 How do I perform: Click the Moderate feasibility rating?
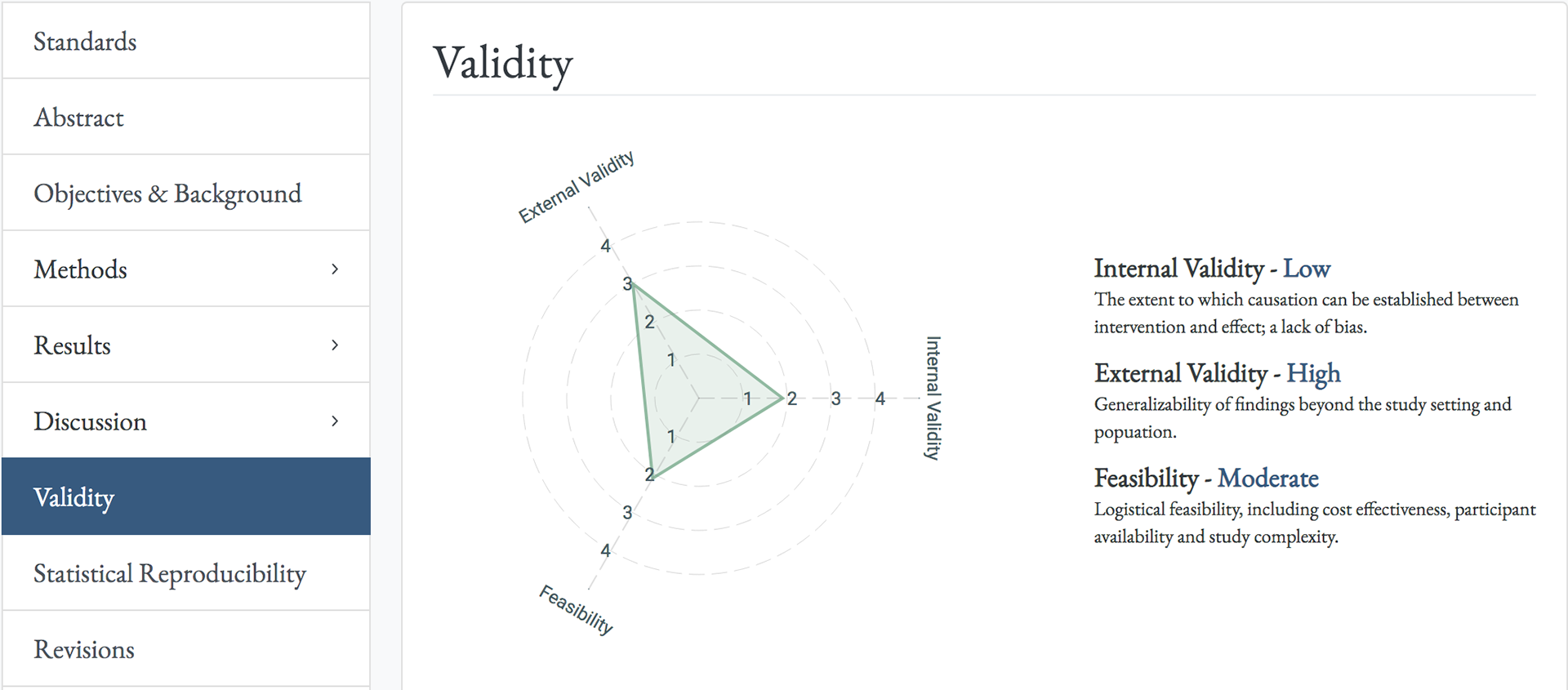point(1267,478)
